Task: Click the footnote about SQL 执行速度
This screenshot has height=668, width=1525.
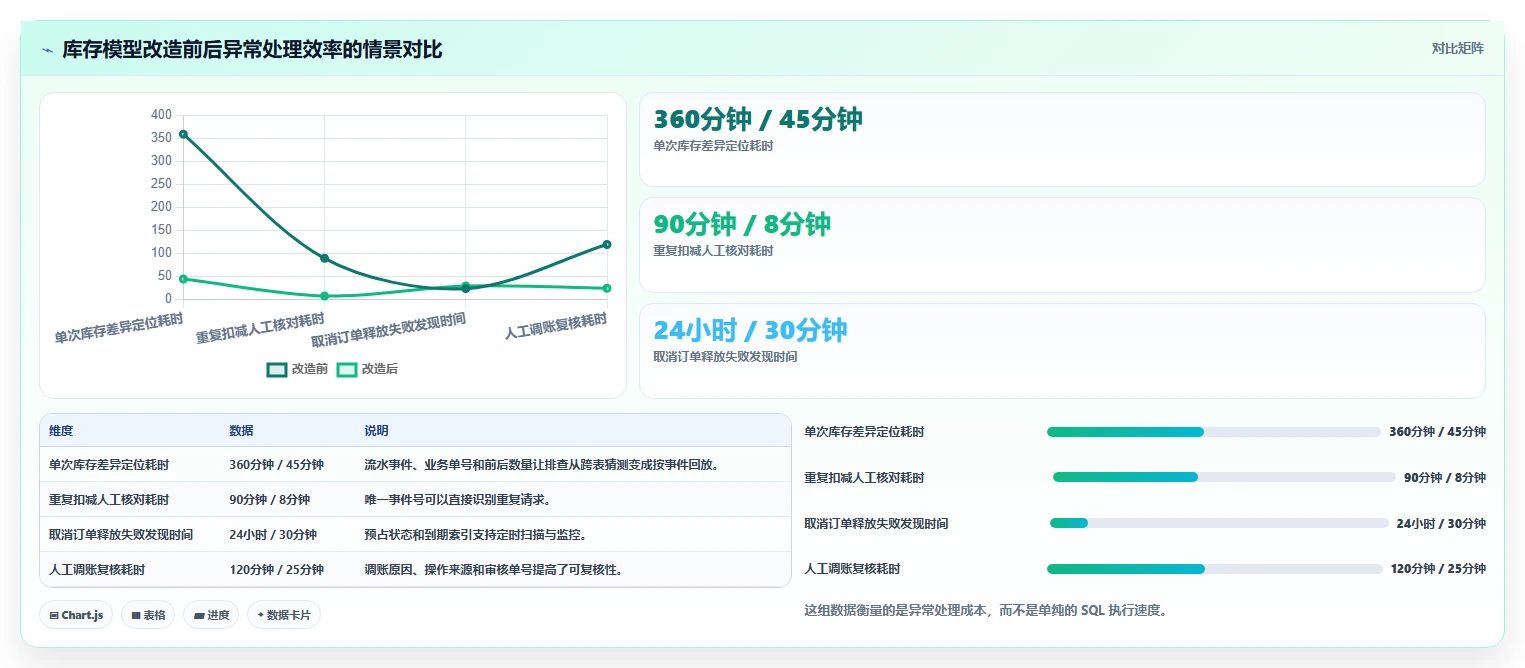Action: pos(985,610)
